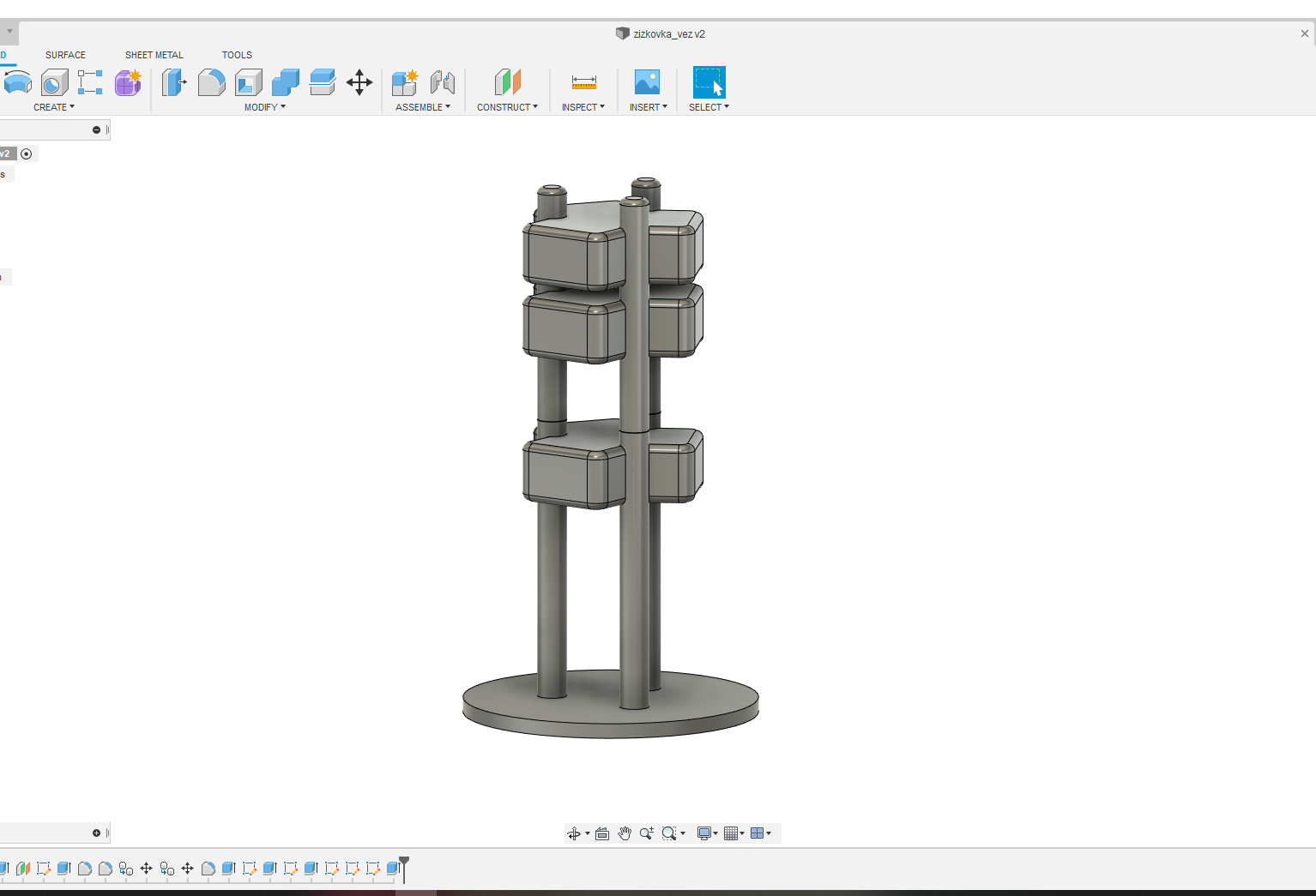
Task: Open the Offset Plane construct icon
Action: click(x=508, y=82)
